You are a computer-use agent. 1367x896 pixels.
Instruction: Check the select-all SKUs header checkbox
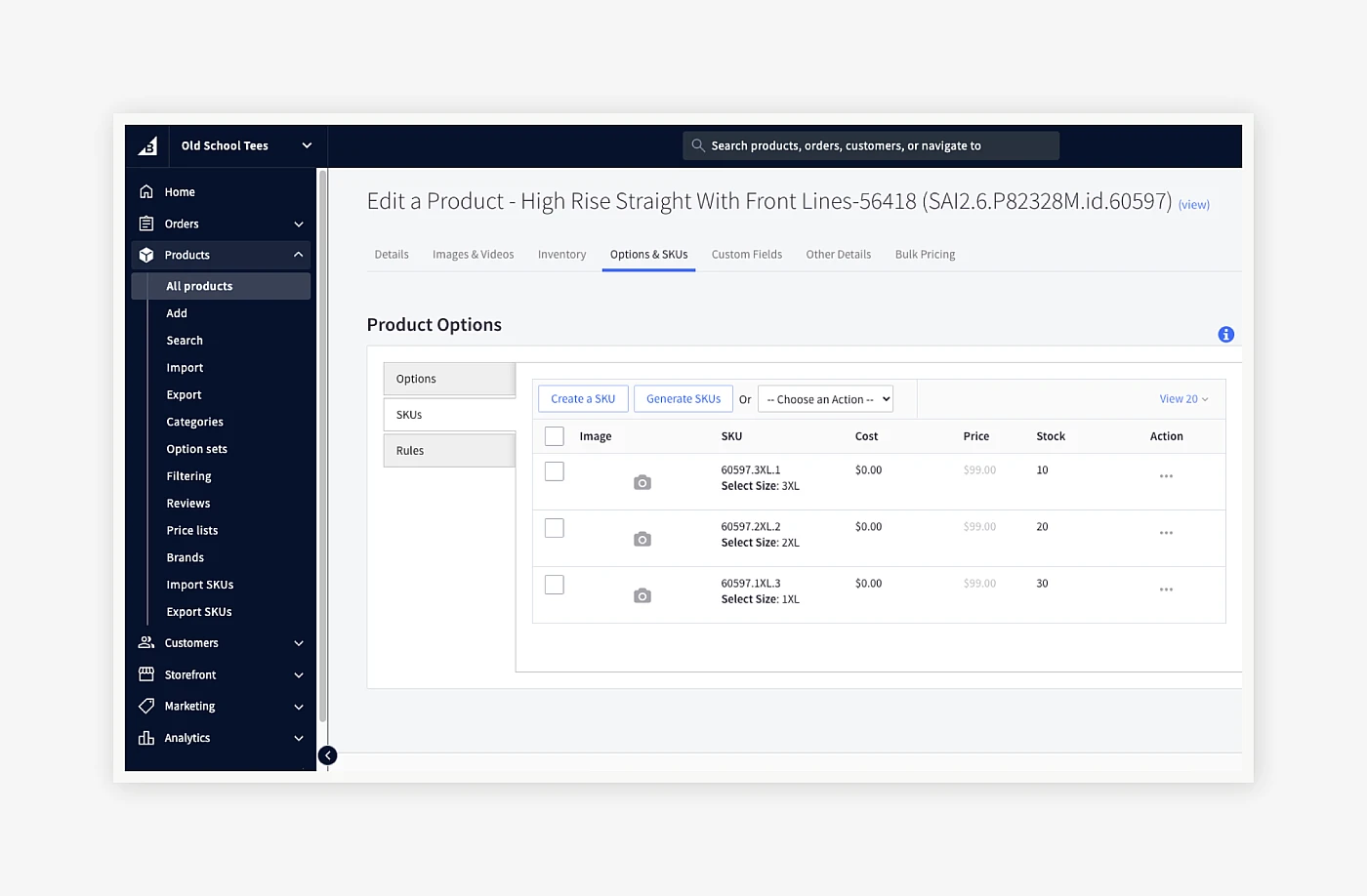pyautogui.click(x=555, y=436)
